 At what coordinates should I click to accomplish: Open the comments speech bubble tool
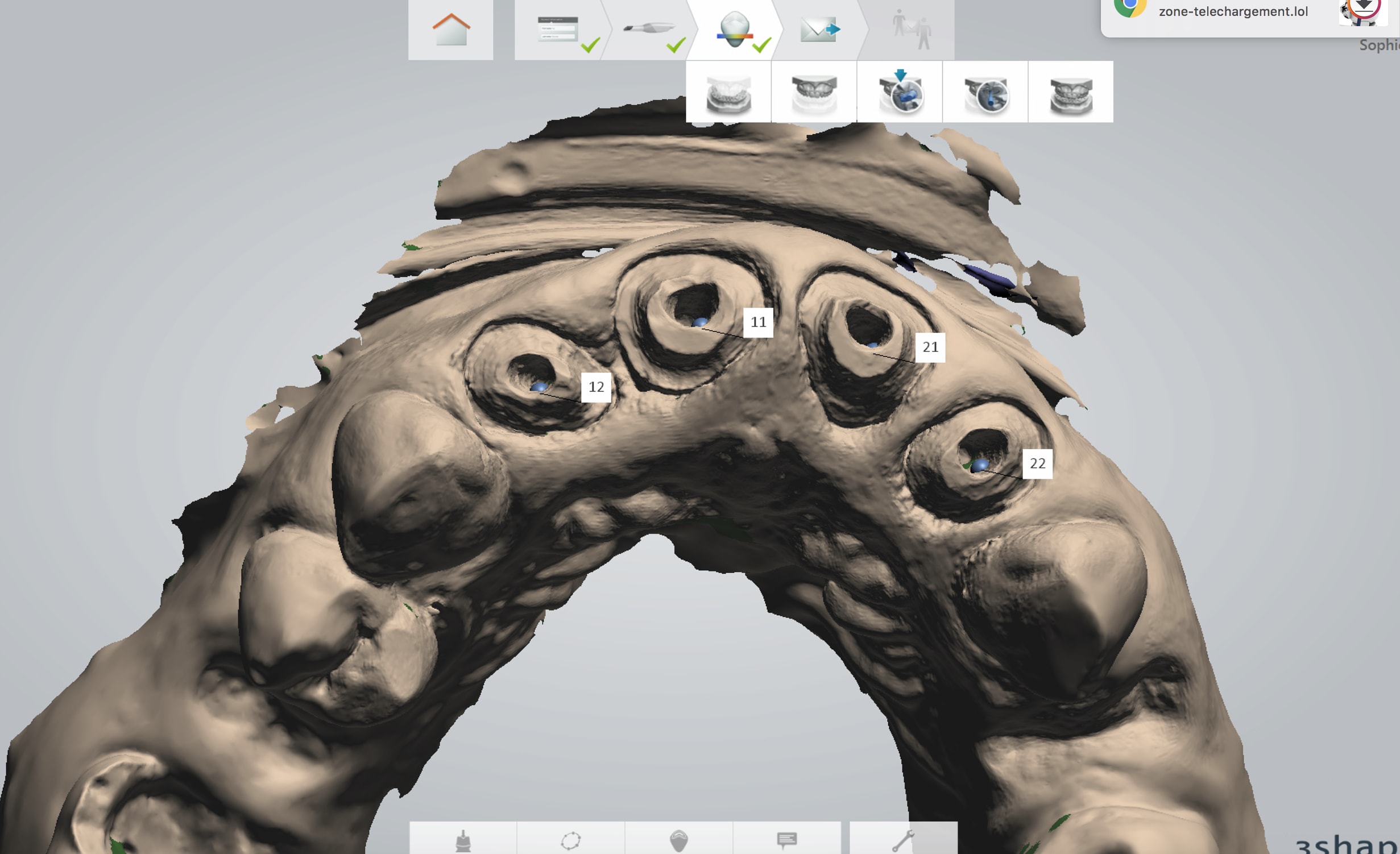787,840
